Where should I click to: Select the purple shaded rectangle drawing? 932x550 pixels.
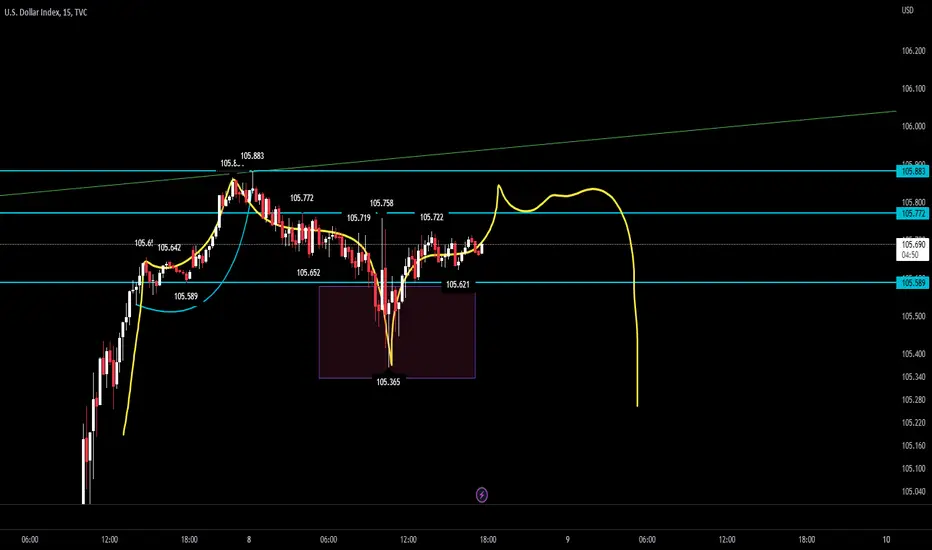(397, 332)
